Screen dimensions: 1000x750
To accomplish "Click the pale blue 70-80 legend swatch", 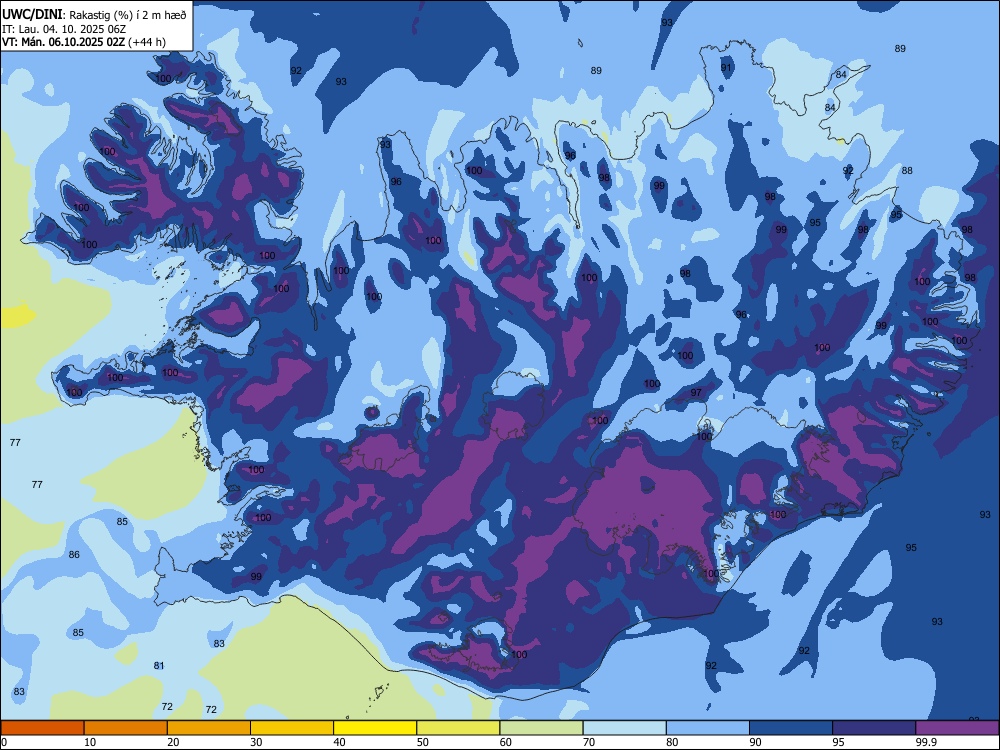I will point(624,728).
